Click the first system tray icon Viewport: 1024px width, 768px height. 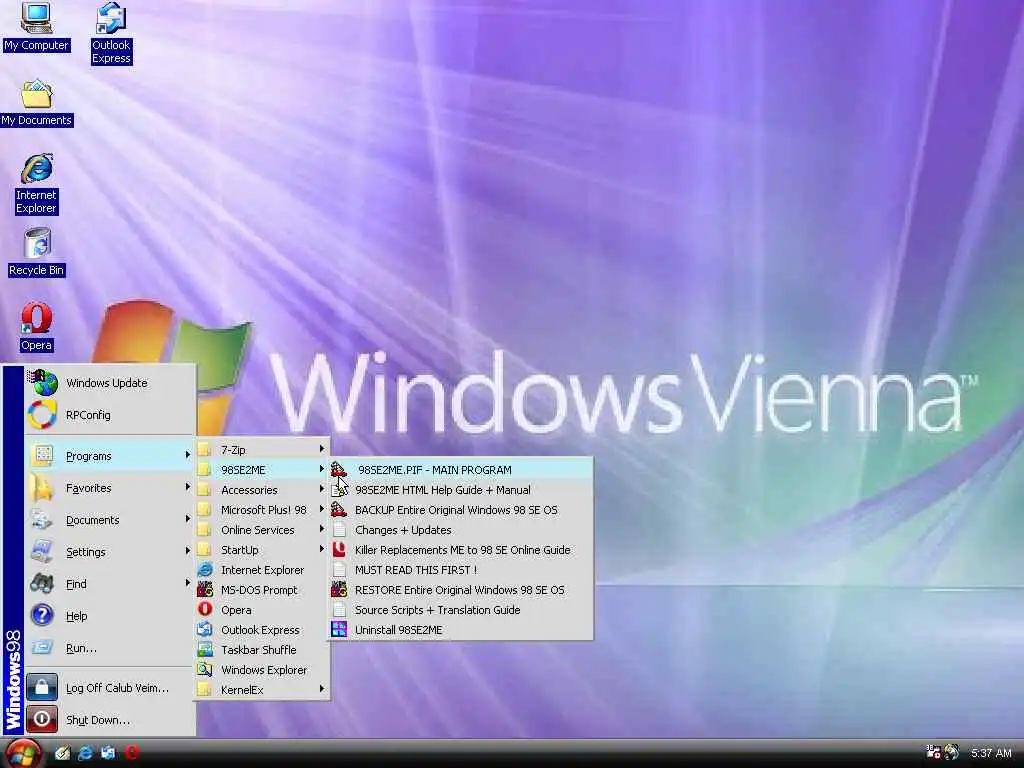[934, 752]
